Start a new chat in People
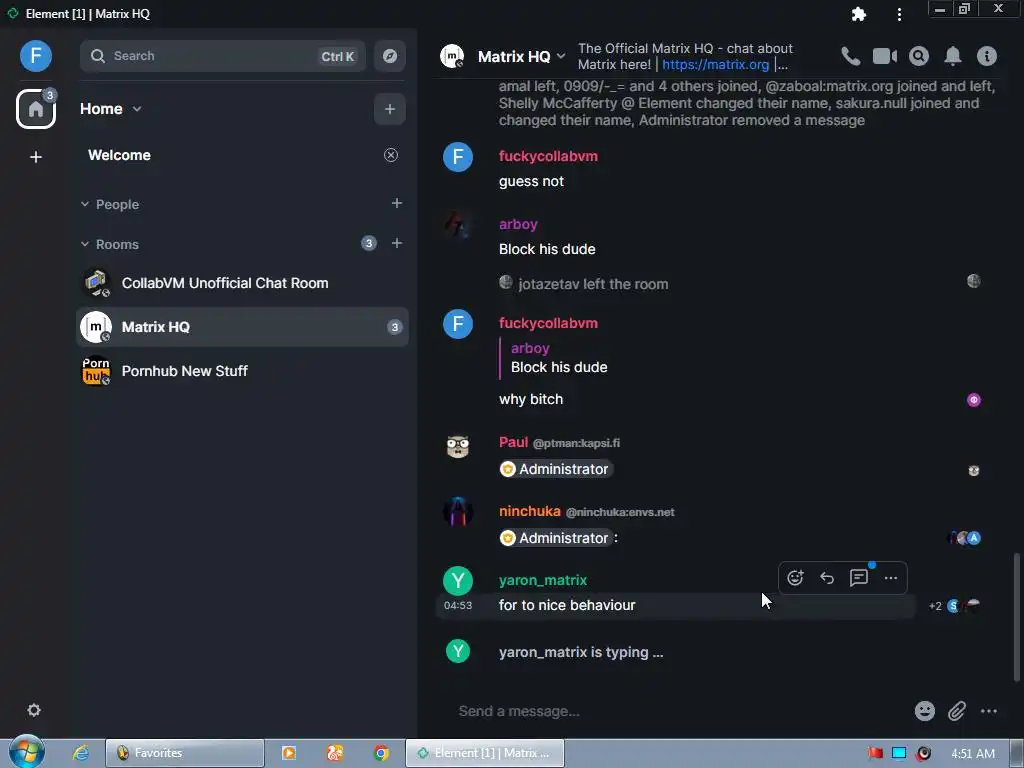 [x=396, y=203]
